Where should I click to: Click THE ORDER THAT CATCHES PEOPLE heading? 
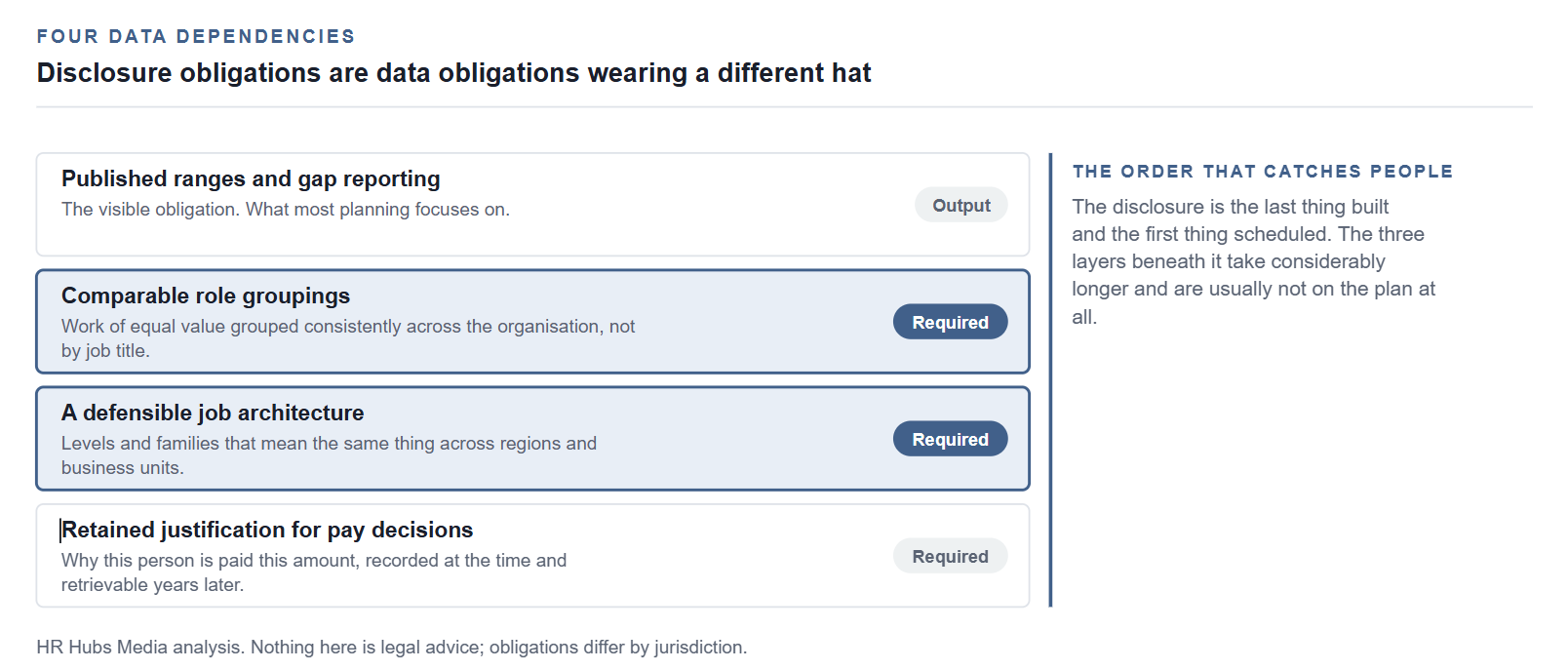point(1263,172)
